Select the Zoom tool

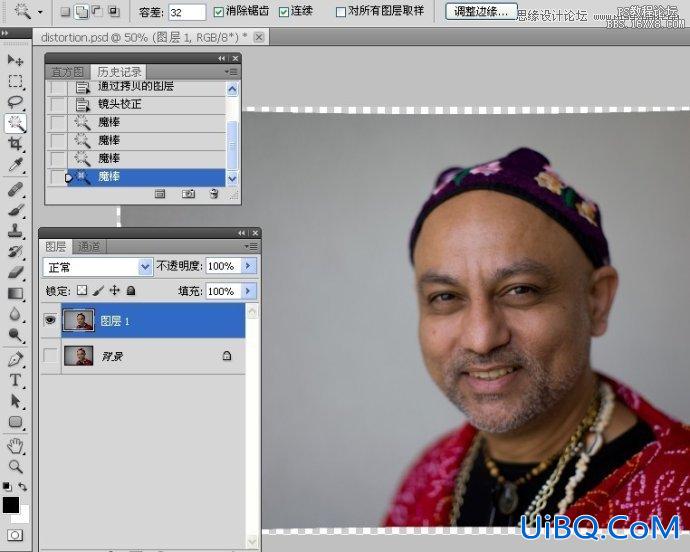click(15, 466)
